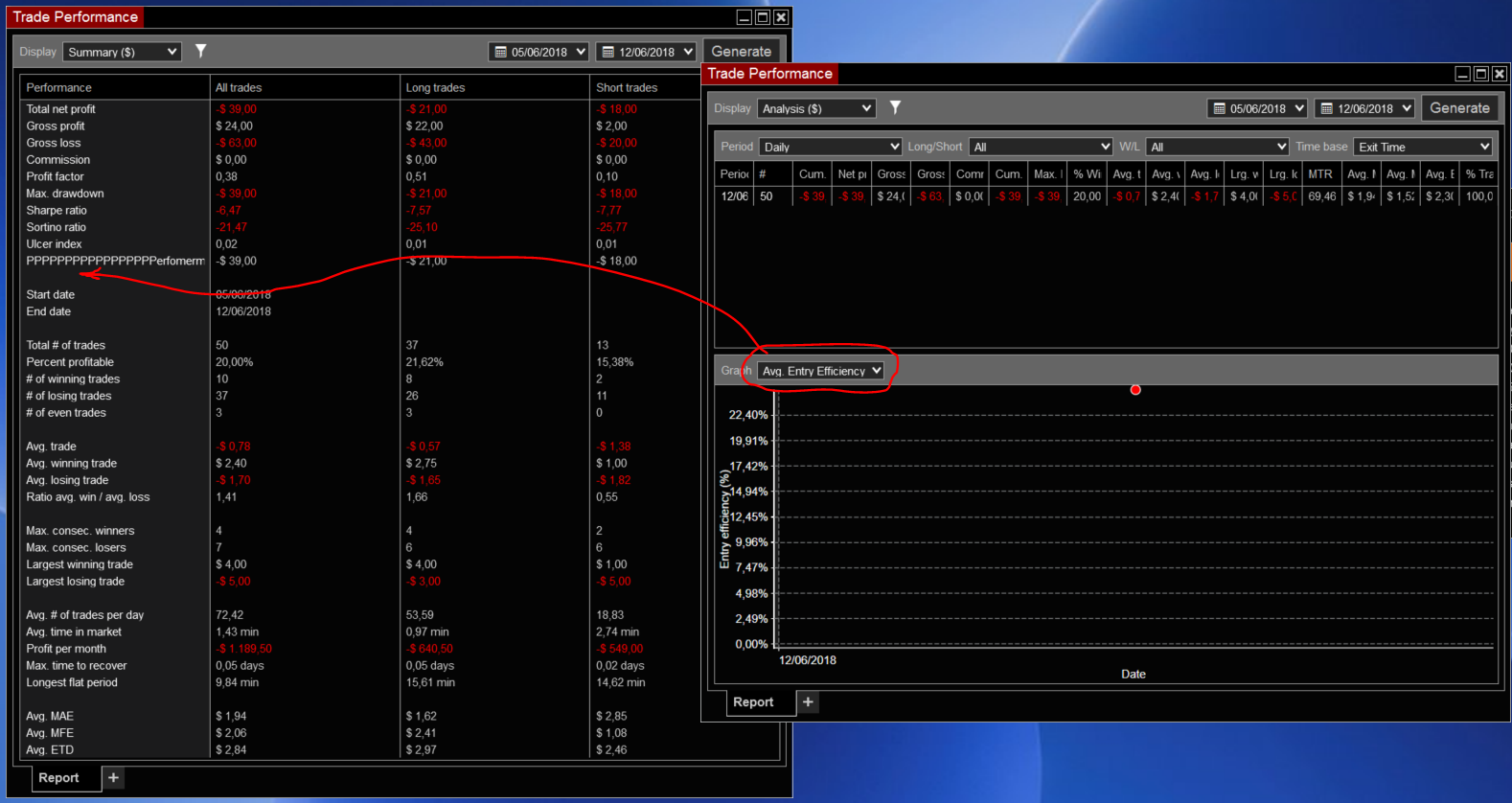Click the Max. time to recover row label
1512x803 pixels.
pos(77,666)
